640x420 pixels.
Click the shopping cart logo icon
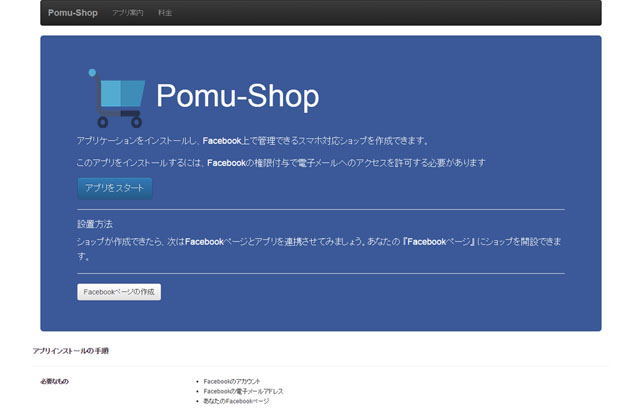click(116, 98)
